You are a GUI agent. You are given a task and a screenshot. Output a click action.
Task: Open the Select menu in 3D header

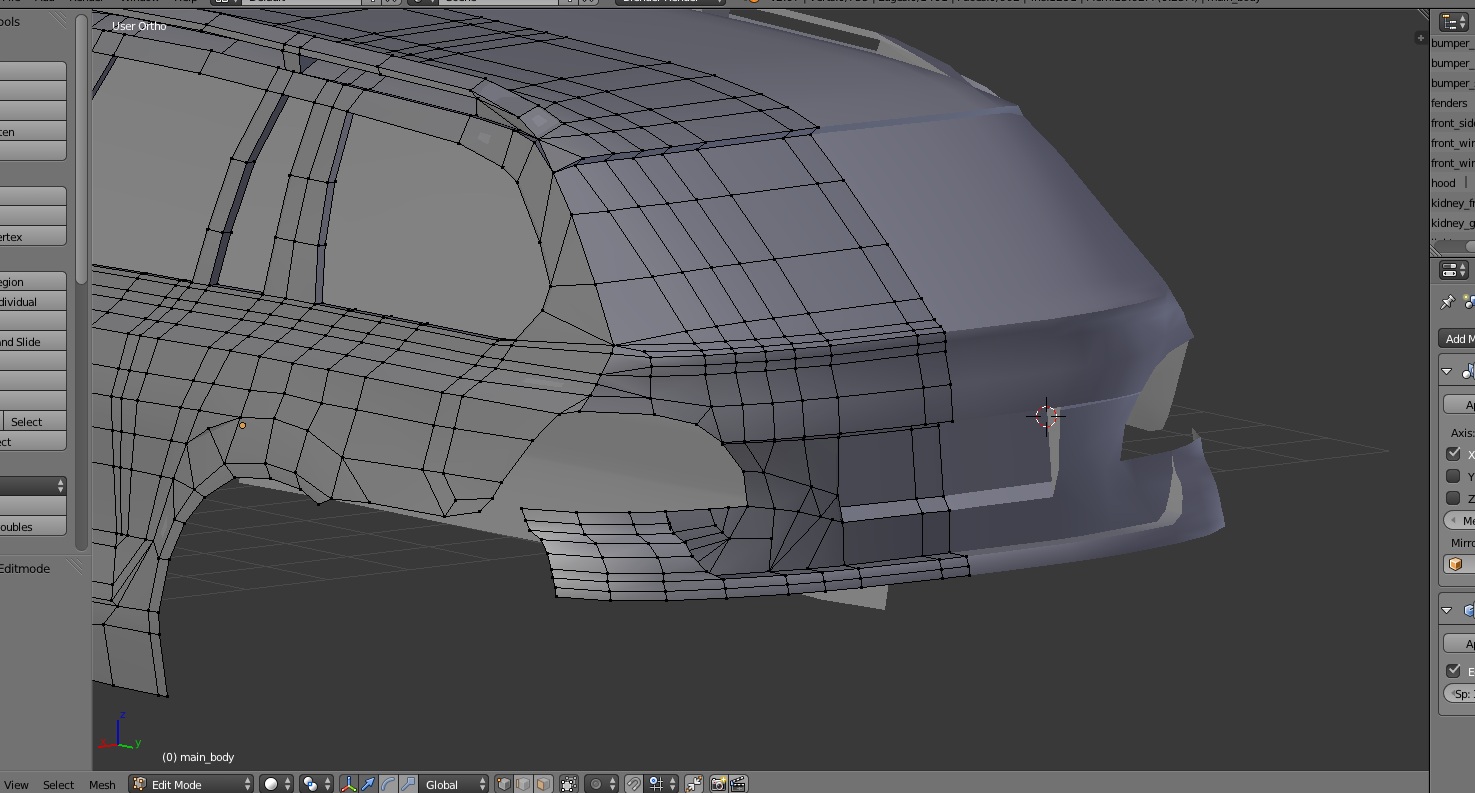coord(58,785)
